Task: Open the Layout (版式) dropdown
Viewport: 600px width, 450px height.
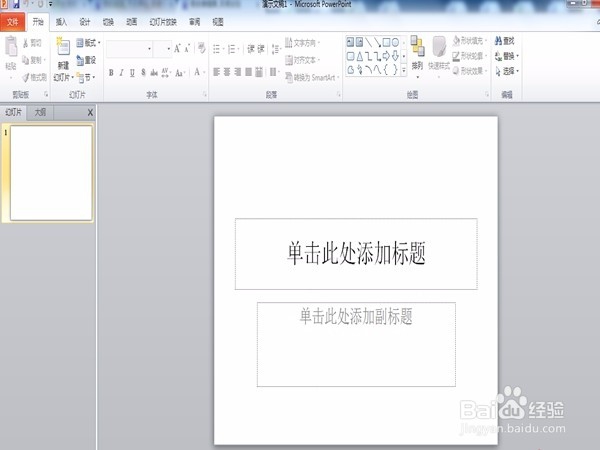Action: pos(88,43)
